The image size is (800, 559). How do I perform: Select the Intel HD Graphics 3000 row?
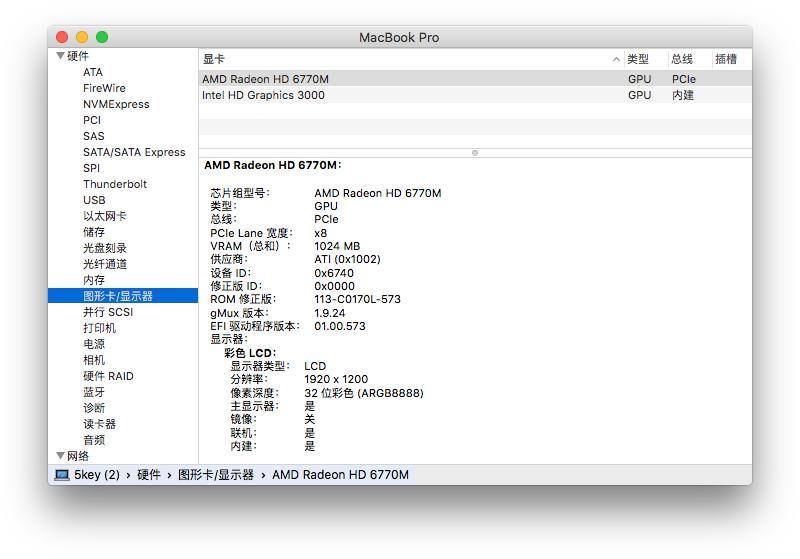coord(475,95)
